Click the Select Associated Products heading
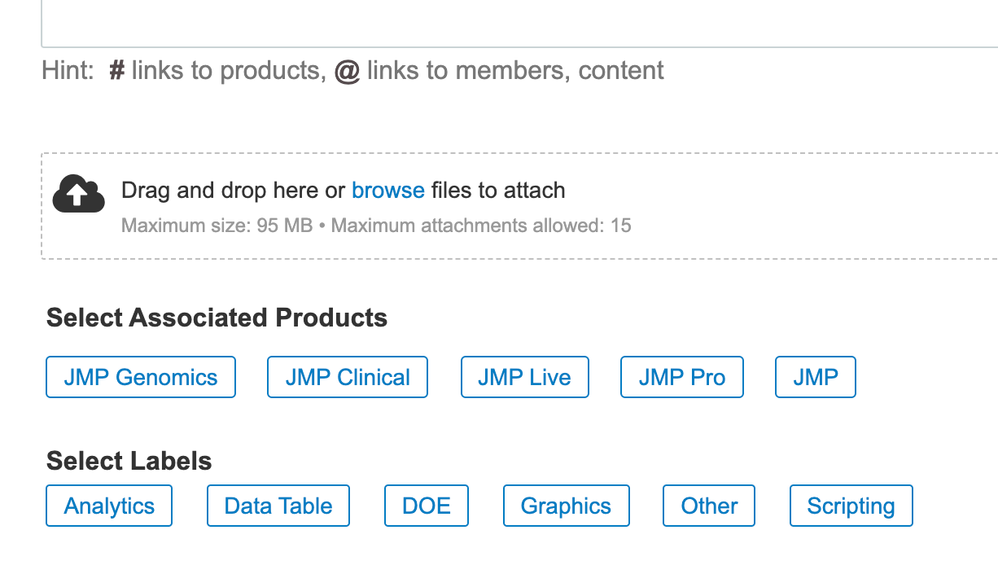Screen dimensions: 998x583 tap(216, 317)
